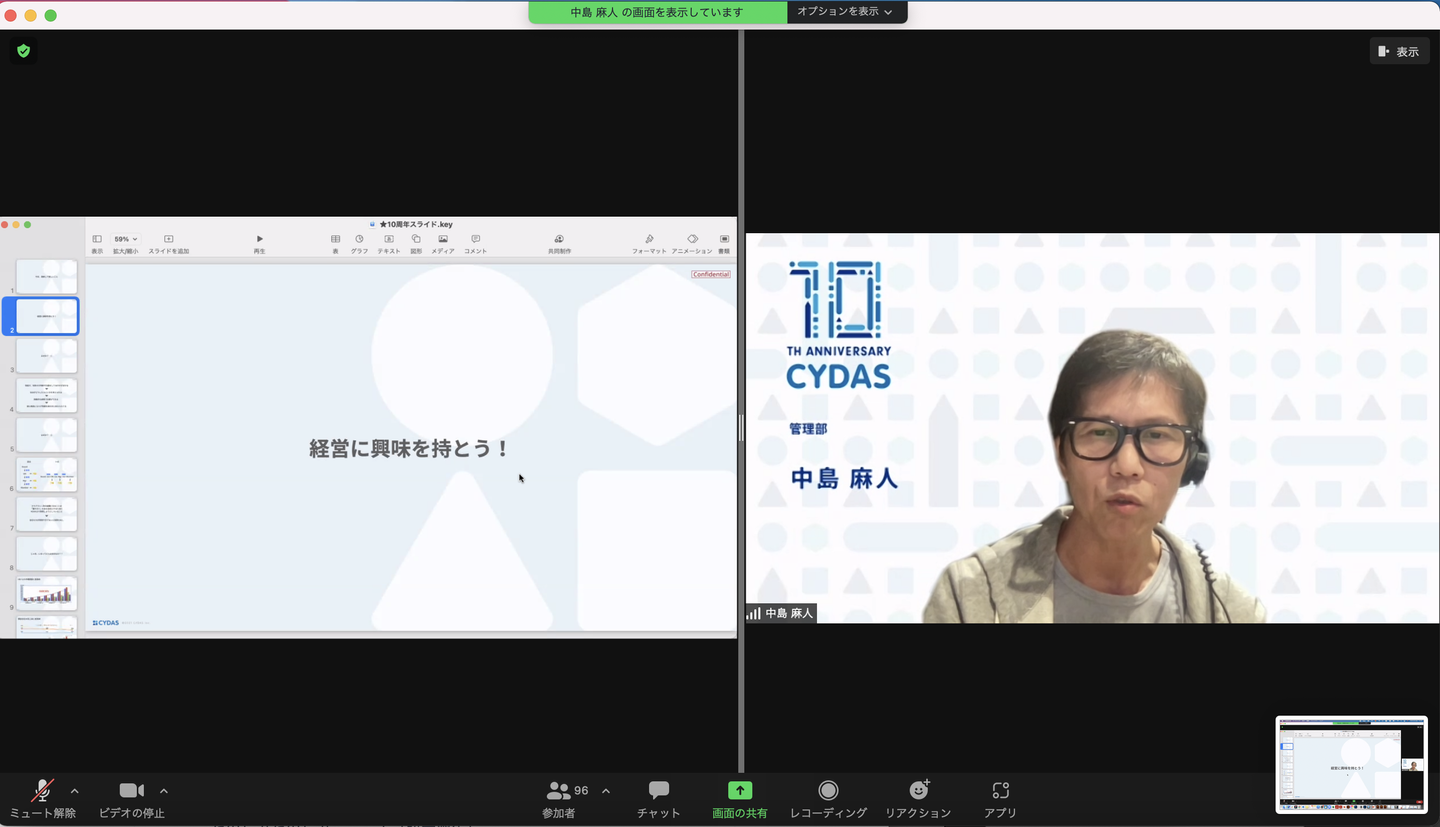Screen dimensions: 1440x827
Task: Toggle the 表示 view layout button
Action: [x=1398, y=52]
